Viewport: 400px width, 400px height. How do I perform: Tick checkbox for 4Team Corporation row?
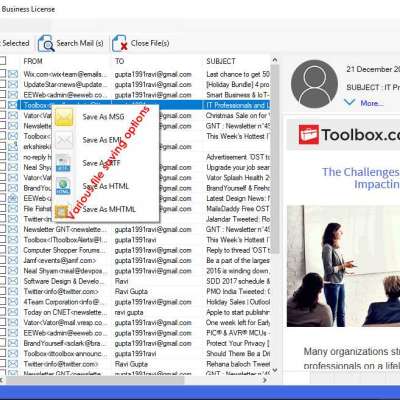[3, 302]
